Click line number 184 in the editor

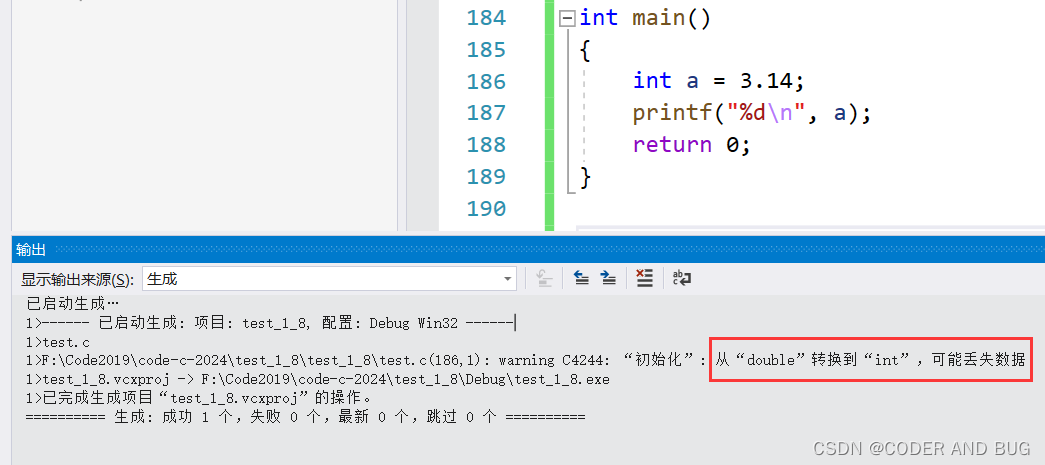coord(486,17)
